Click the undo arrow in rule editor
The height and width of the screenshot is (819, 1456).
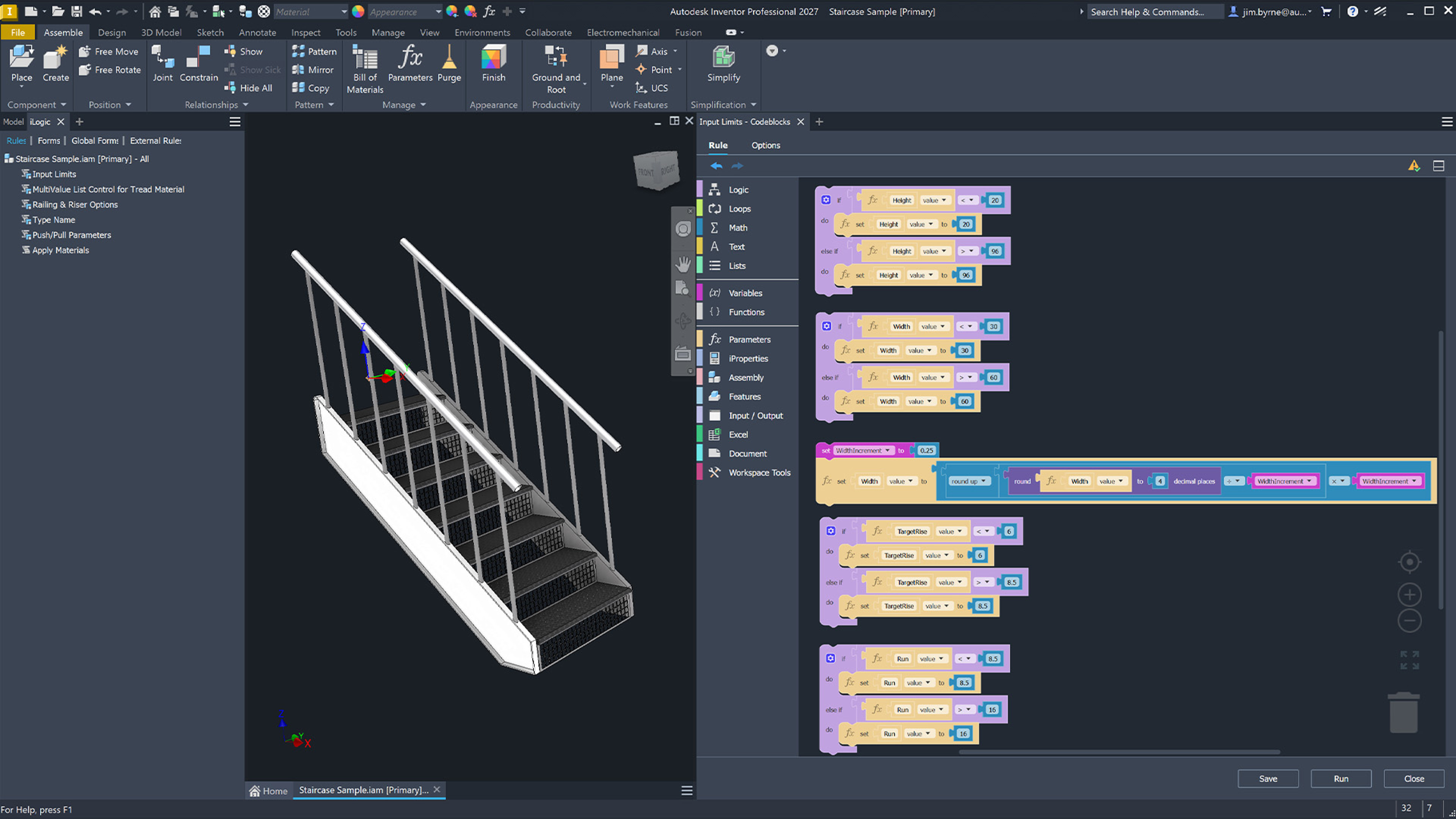coord(716,166)
